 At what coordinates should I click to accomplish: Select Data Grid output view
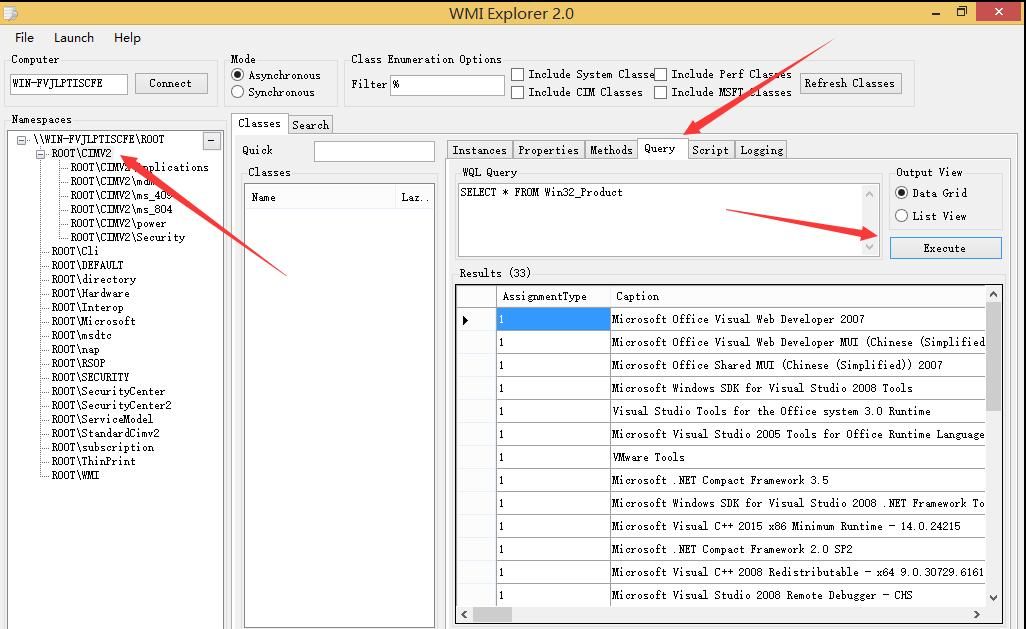pyautogui.click(x=901, y=193)
